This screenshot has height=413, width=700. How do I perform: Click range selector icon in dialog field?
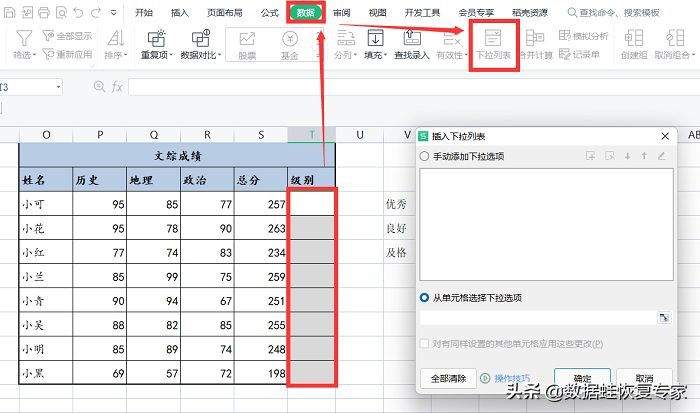(x=664, y=318)
